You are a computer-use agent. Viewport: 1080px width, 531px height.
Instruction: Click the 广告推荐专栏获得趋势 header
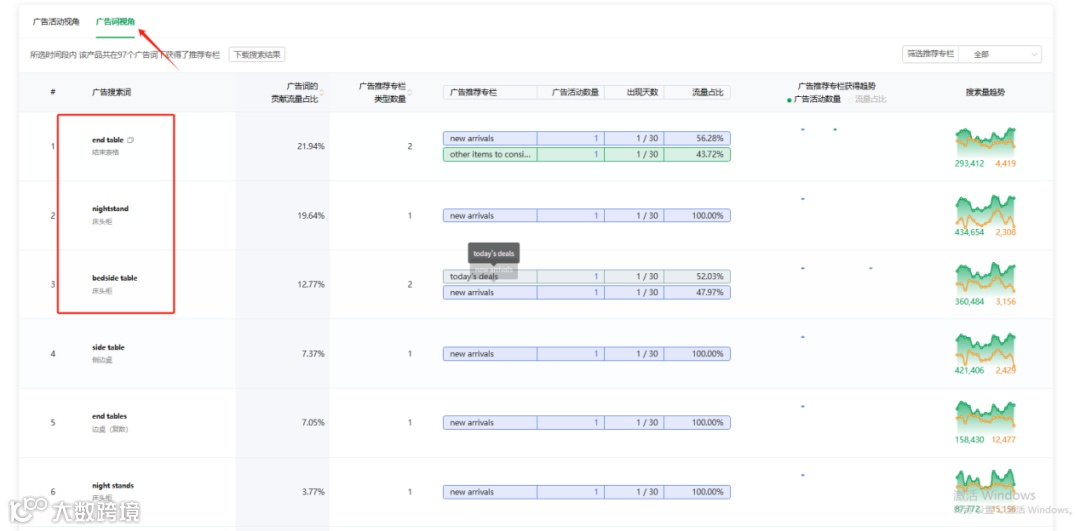pos(837,86)
